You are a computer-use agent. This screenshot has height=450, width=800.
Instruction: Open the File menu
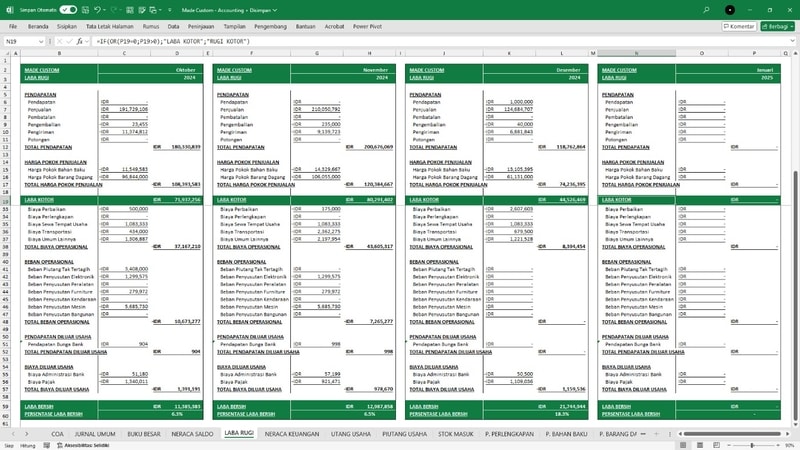click(13, 26)
